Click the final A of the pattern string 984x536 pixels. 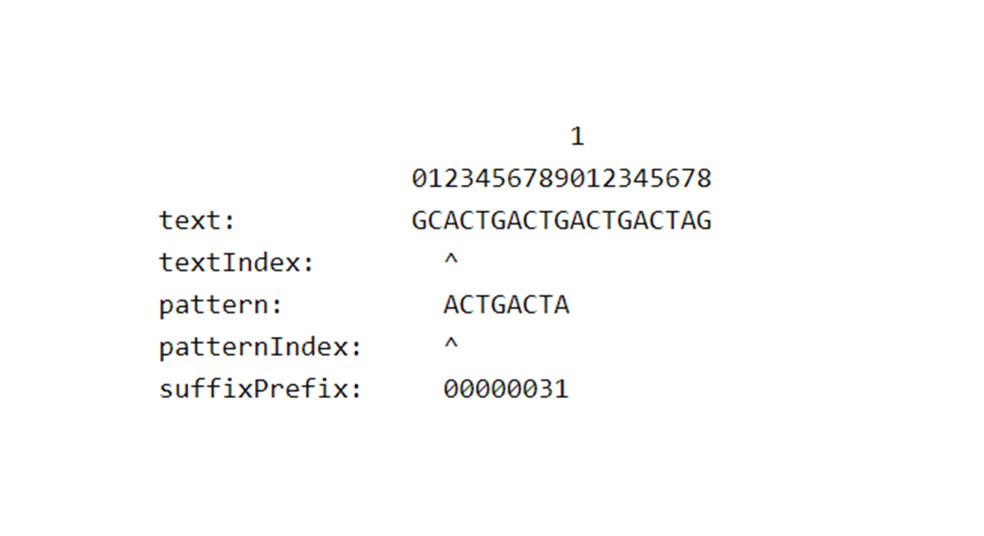[561, 305]
